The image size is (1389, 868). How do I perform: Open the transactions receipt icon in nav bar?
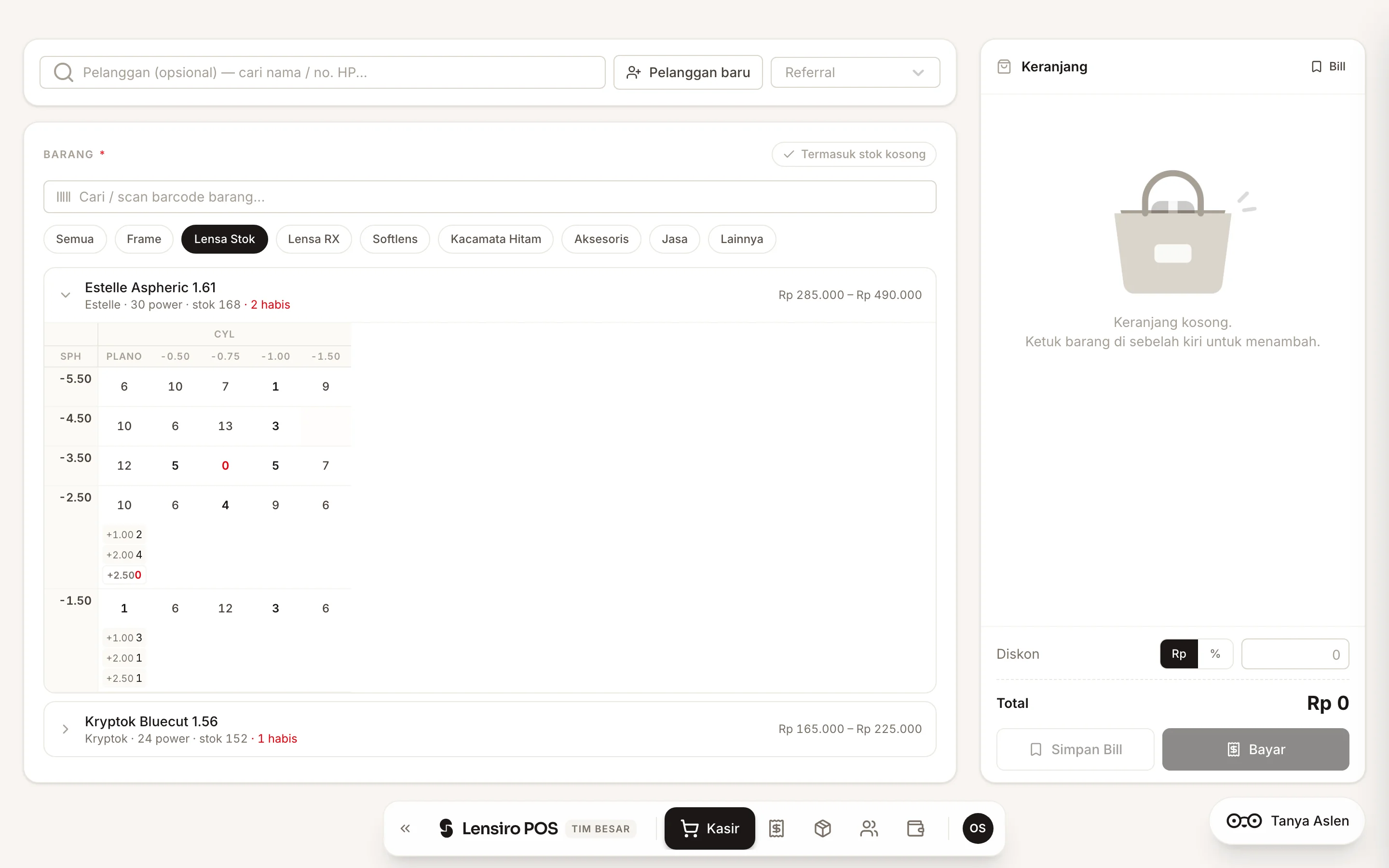776,828
